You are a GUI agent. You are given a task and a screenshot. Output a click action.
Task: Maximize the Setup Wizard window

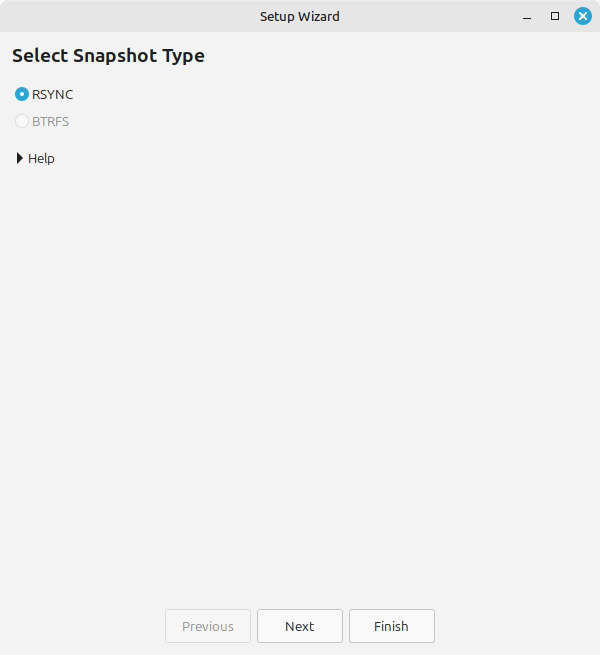[x=555, y=17]
